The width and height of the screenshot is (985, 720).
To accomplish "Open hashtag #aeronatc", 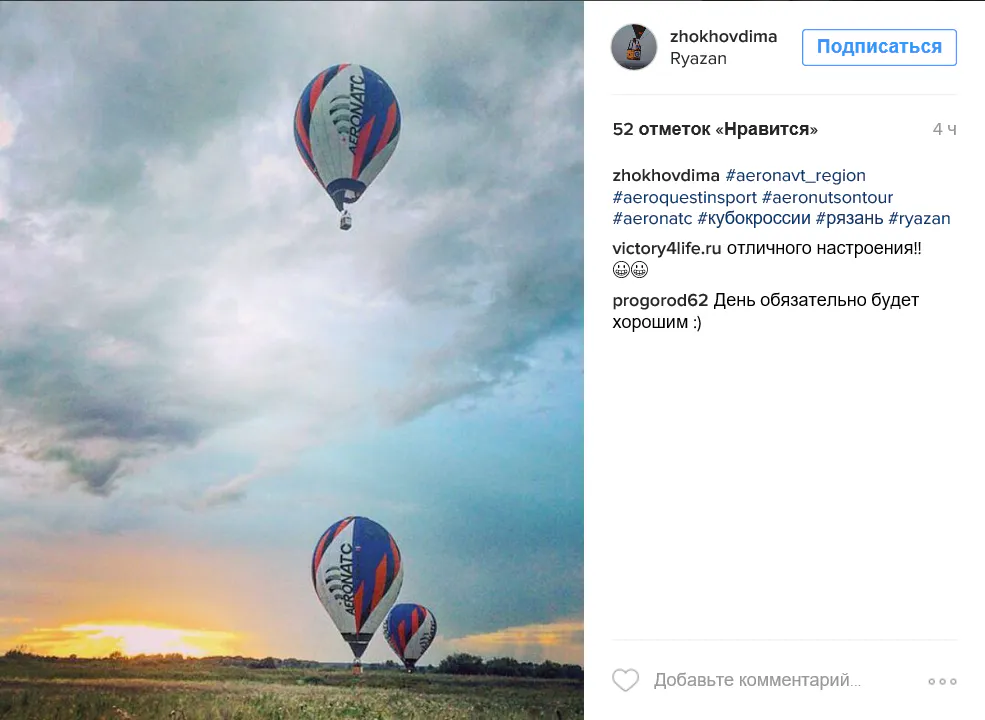I will [x=652, y=219].
